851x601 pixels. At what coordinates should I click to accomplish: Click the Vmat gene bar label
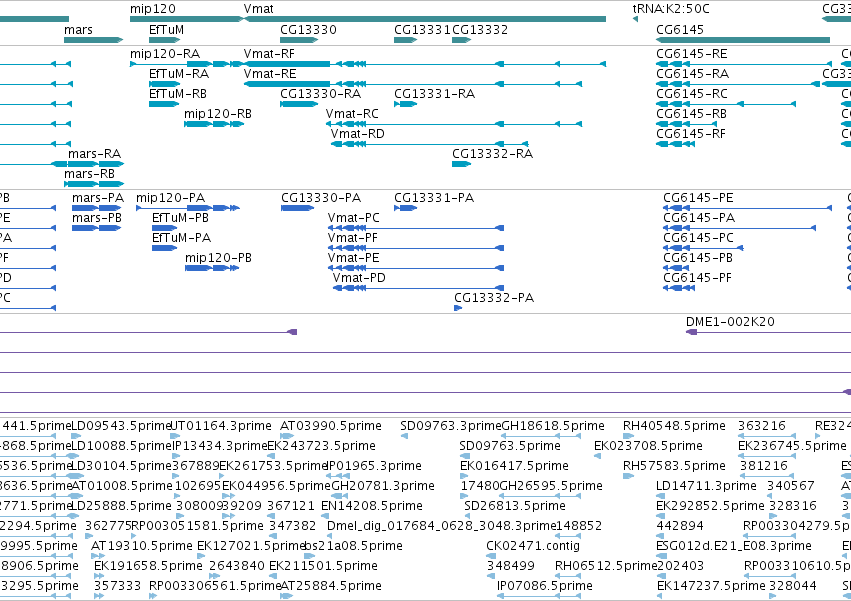tap(258, 9)
